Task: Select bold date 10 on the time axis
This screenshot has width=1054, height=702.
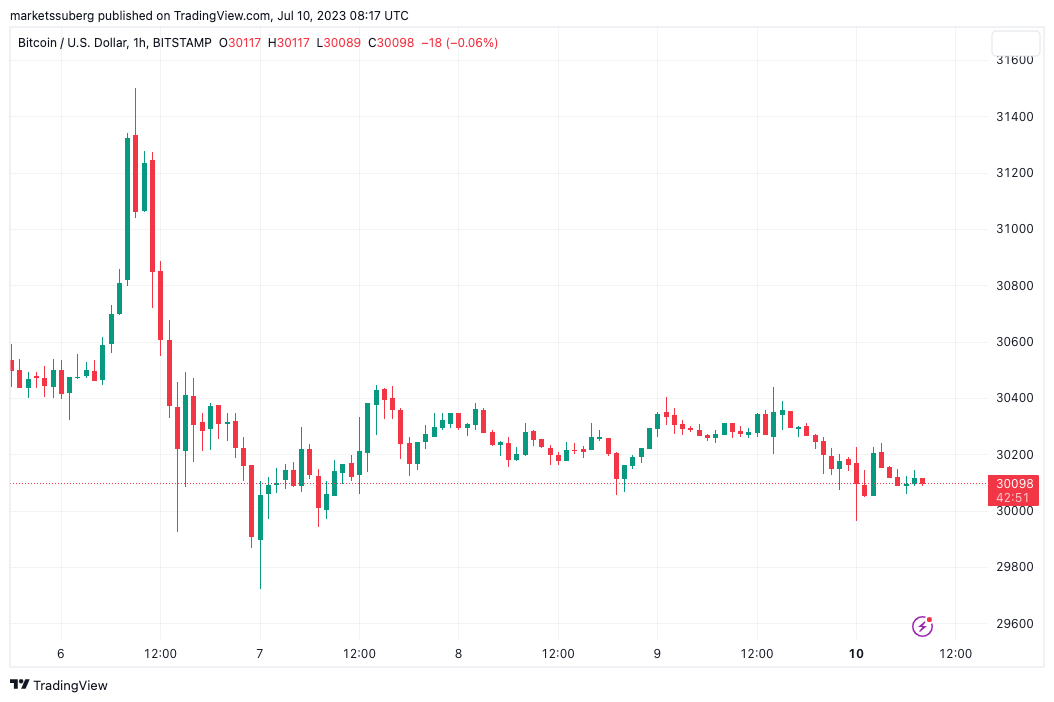Action: [856, 654]
